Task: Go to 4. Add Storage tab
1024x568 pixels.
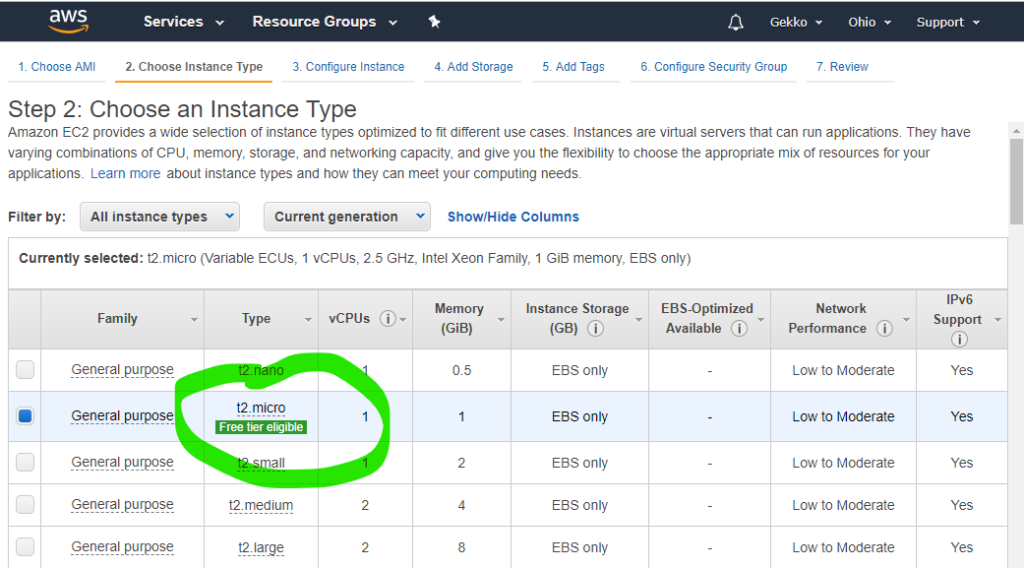Action: [x=473, y=67]
